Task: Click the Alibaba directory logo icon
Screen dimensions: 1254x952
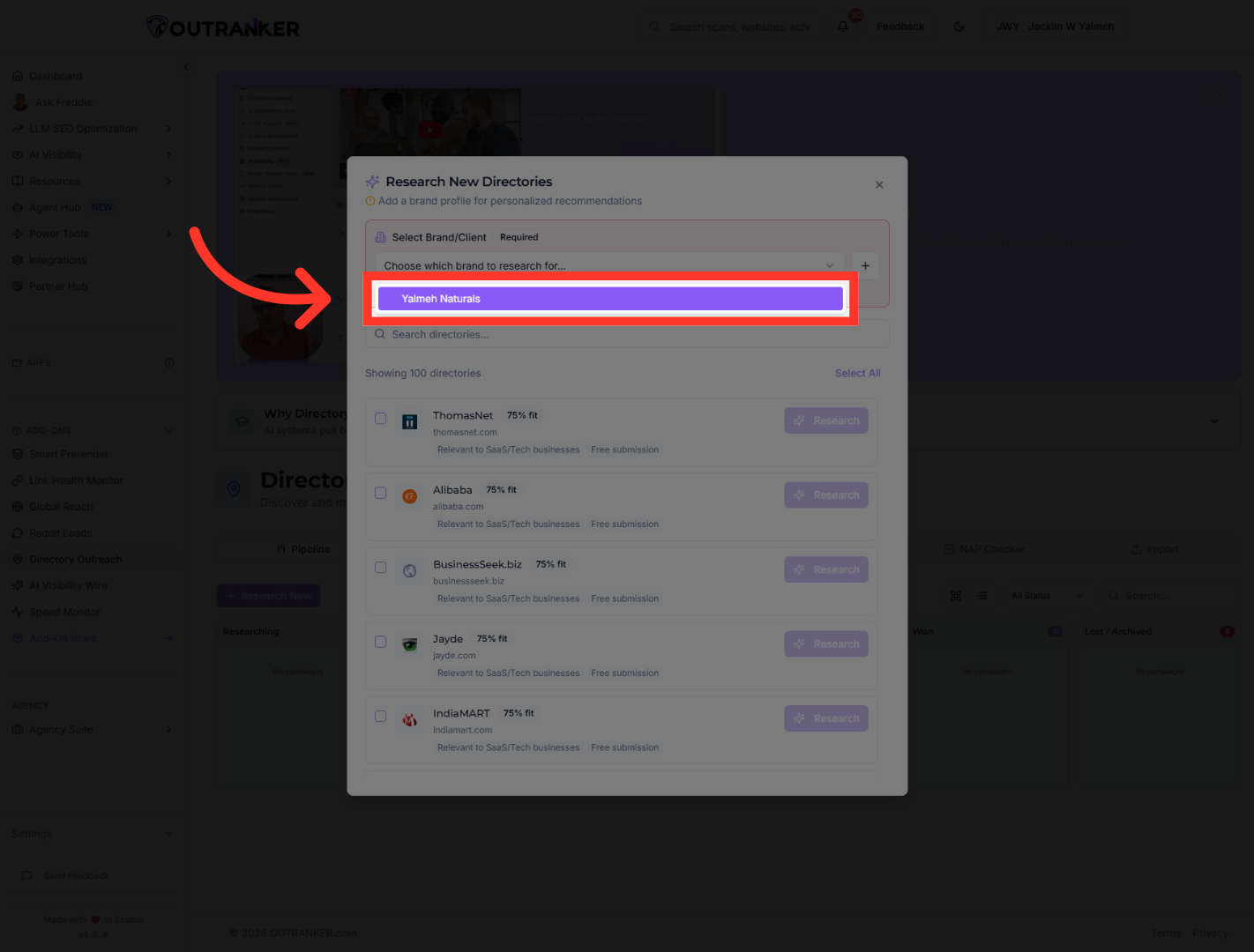Action: coord(410,496)
